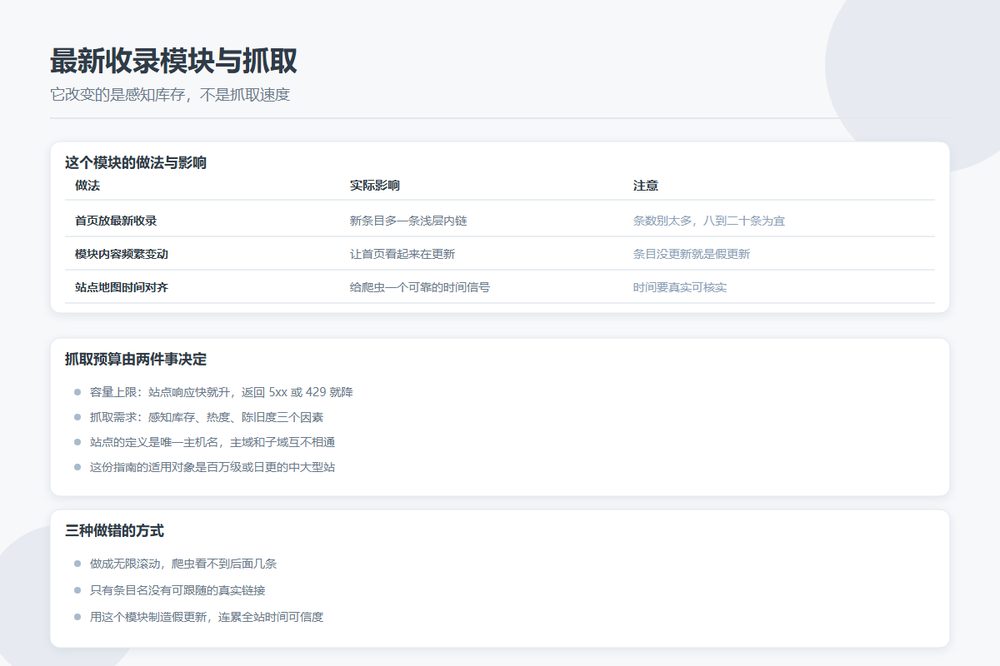Image resolution: width=1000 pixels, height=666 pixels.
Task: Select cell 站点地图时间对齐
Action: (121, 287)
